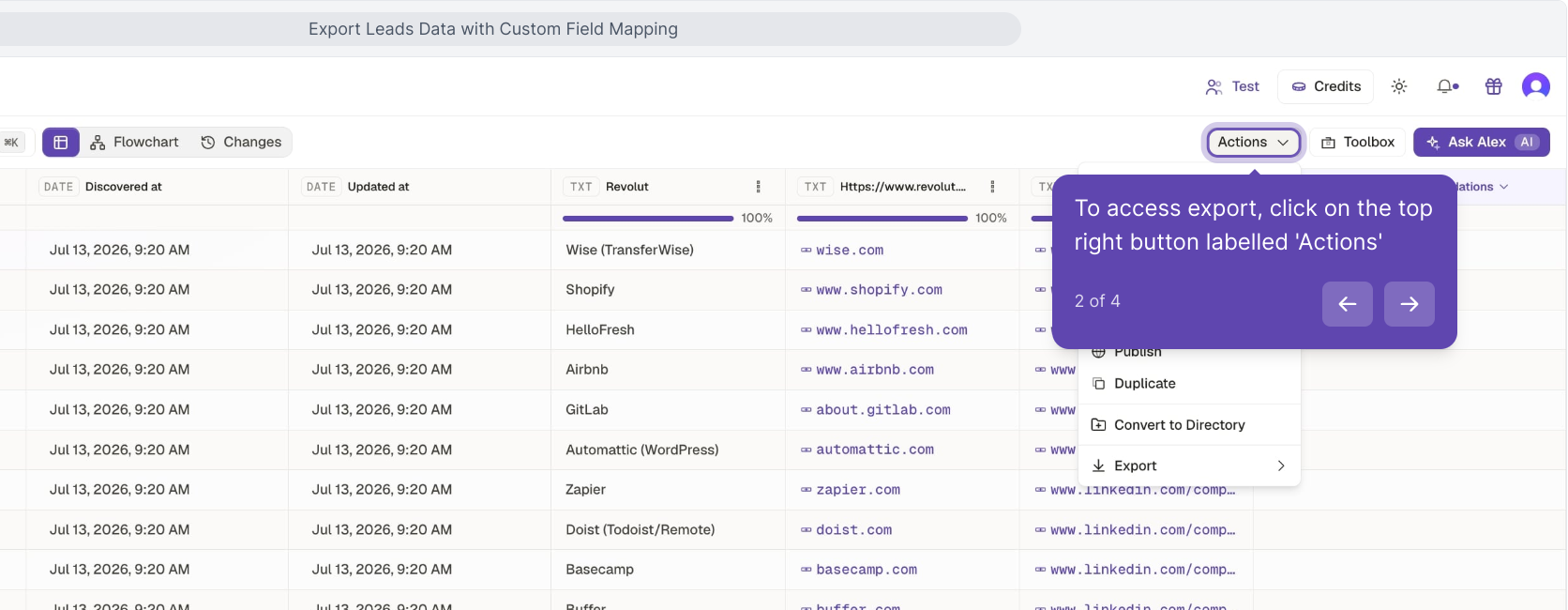
Task: Open Zapier's LinkedIn company link
Action: tap(1143, 491)
